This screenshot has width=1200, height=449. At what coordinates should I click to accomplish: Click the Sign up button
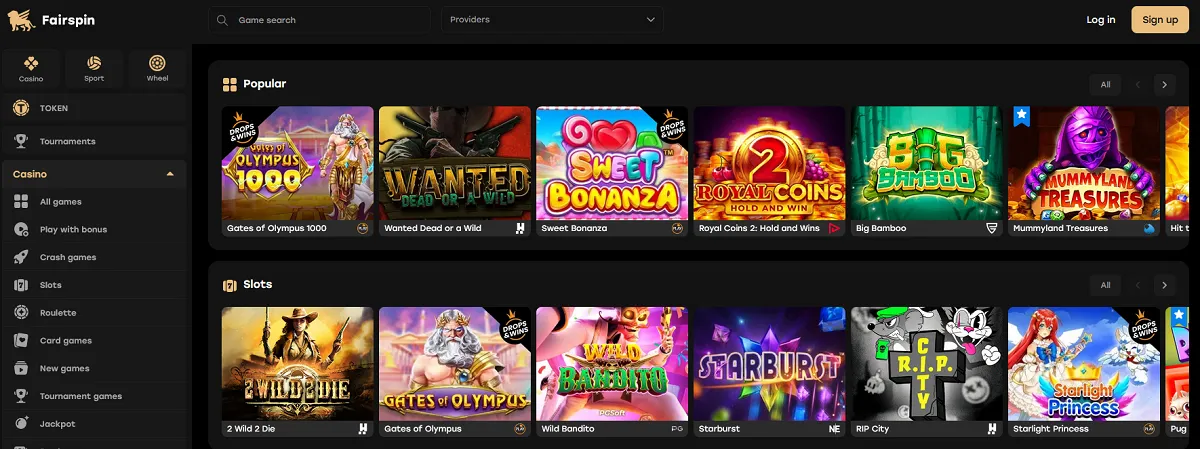click(1160, 20)
